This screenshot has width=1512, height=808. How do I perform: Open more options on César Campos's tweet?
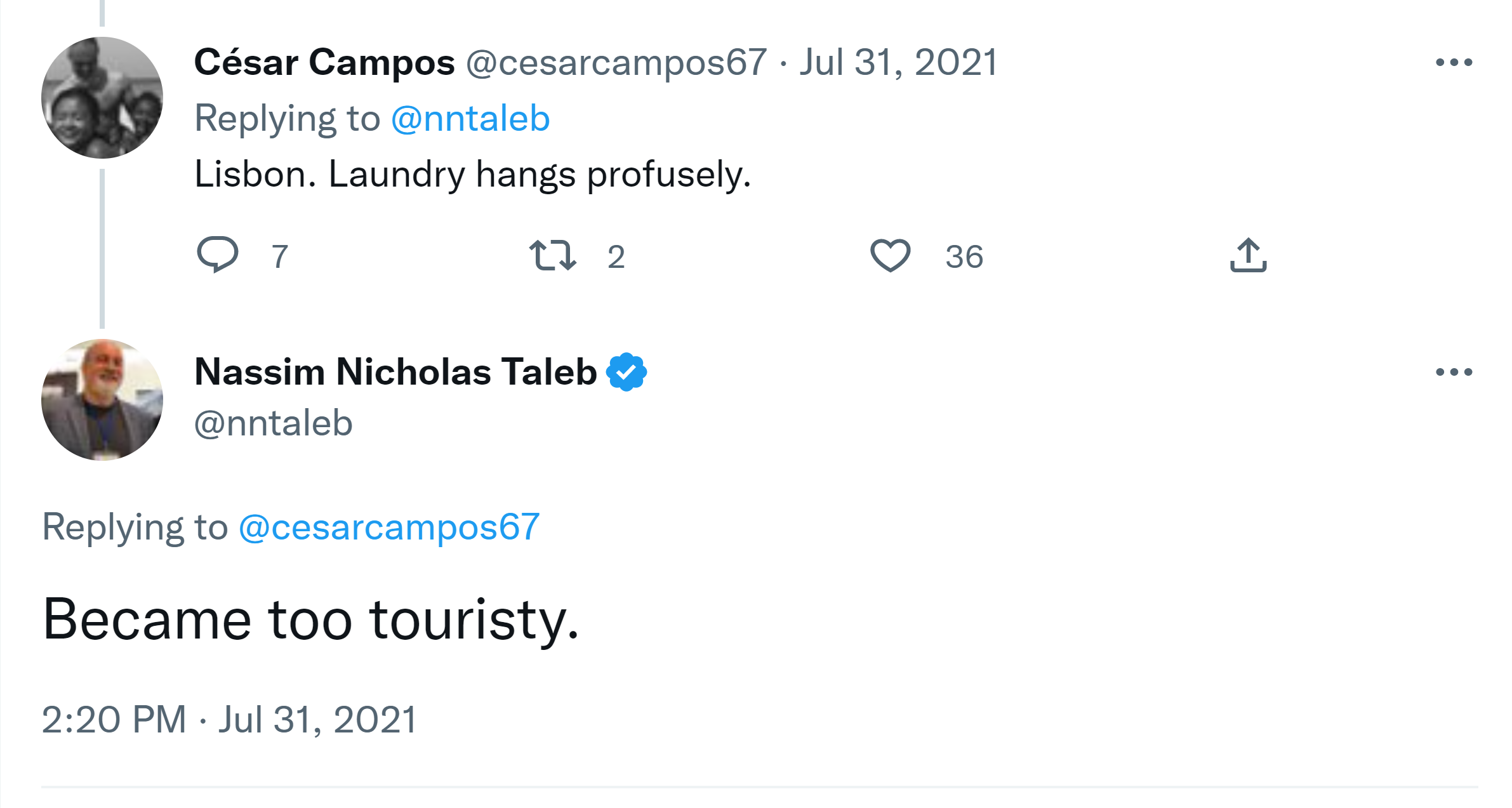click(1454, 62)
